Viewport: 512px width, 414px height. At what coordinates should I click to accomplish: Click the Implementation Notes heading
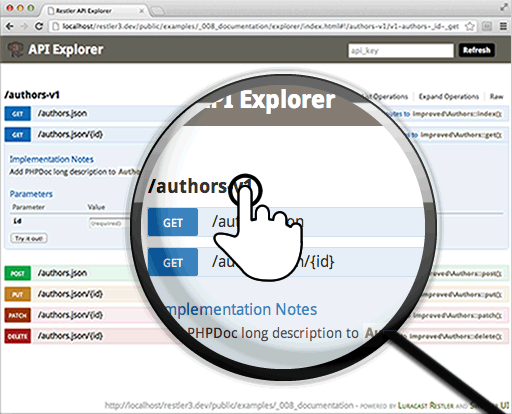point(52,159)
